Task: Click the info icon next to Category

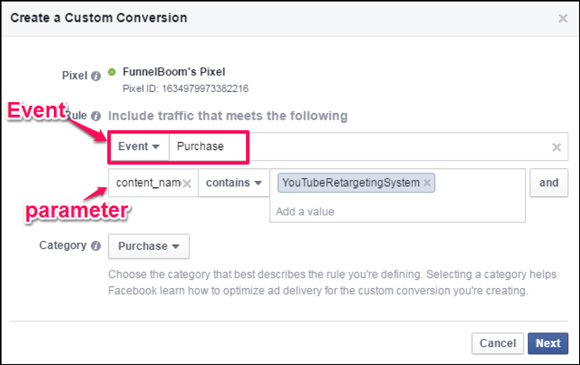Action: pos(96,246)
